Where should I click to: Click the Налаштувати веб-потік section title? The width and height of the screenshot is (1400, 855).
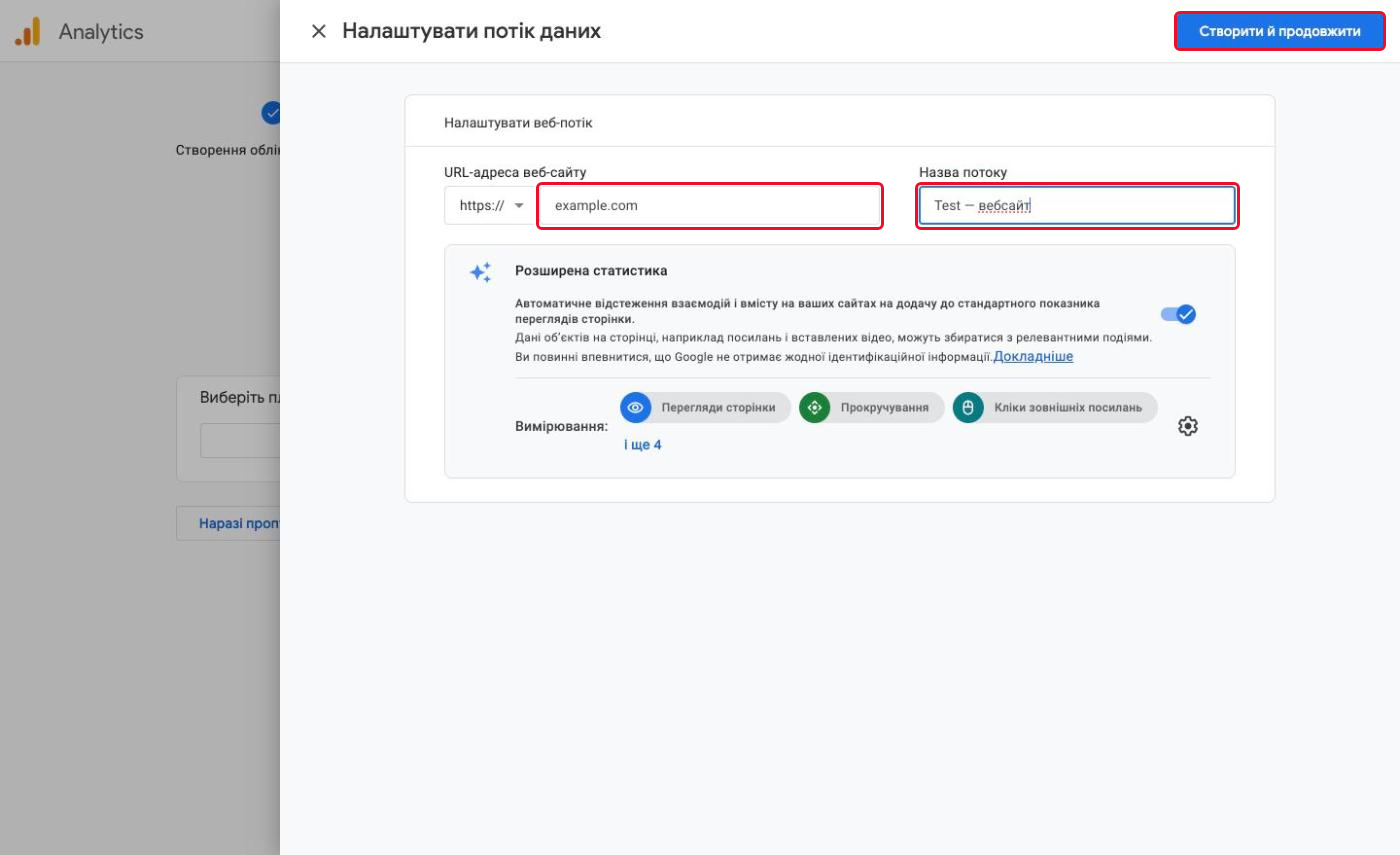pos(518,123)
